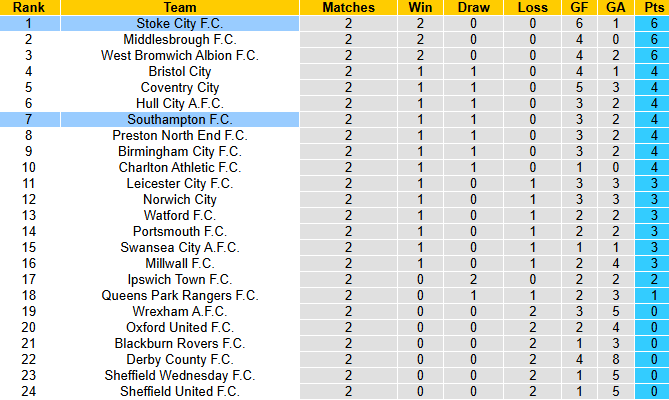Open the Middlesbrough F.C. team row
This screenshot has height=400, width=669.
(x=179, y=39)
